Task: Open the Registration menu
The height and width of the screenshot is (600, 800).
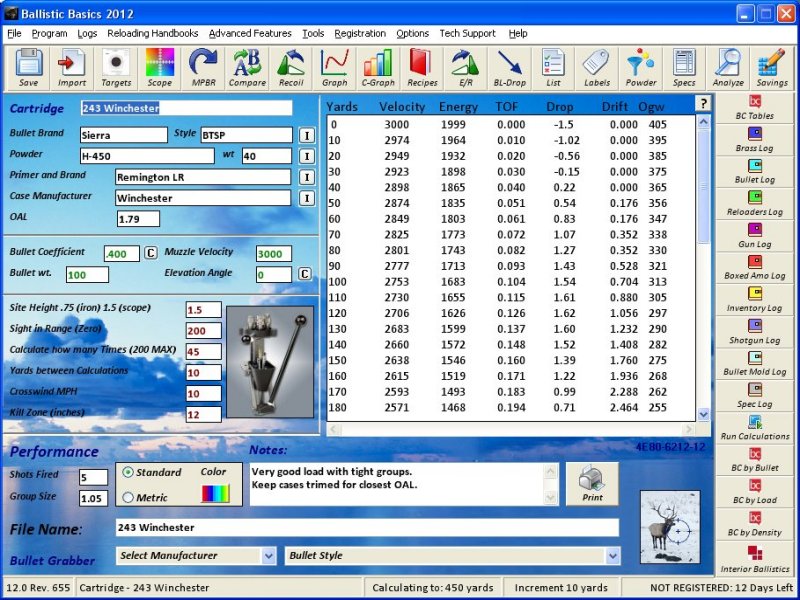Action: tap(360, 34)
